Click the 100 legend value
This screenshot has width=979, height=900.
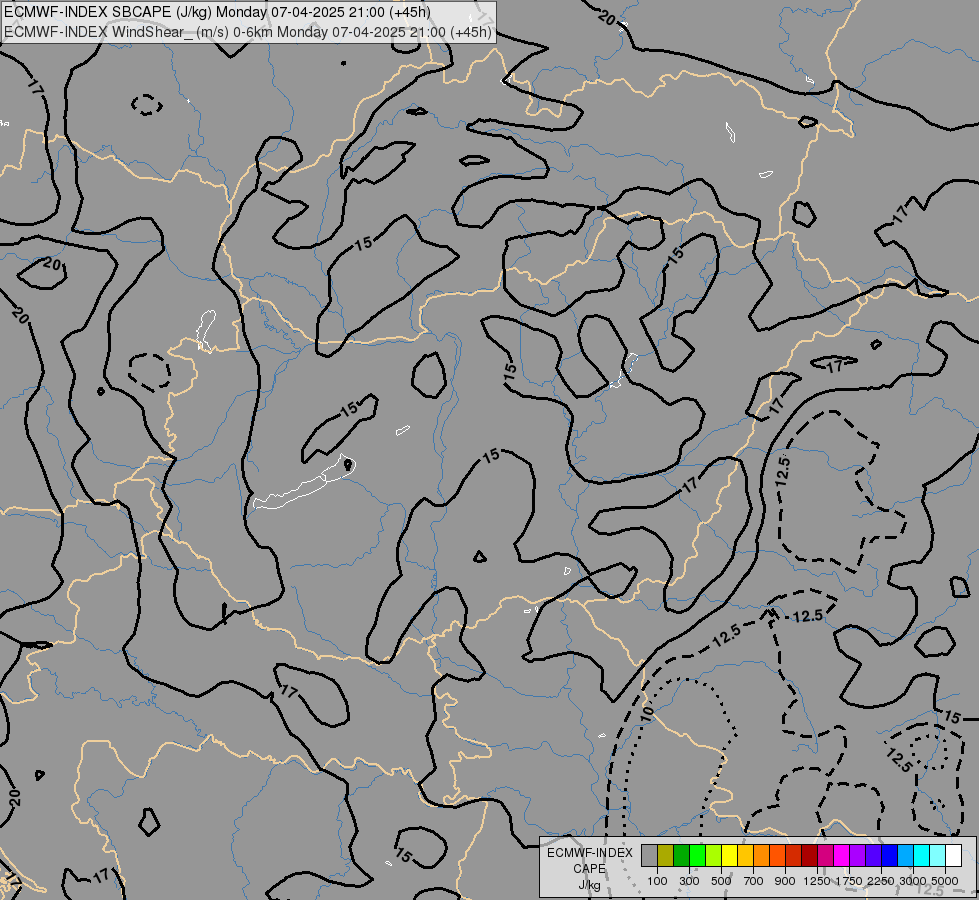(657, 881)
